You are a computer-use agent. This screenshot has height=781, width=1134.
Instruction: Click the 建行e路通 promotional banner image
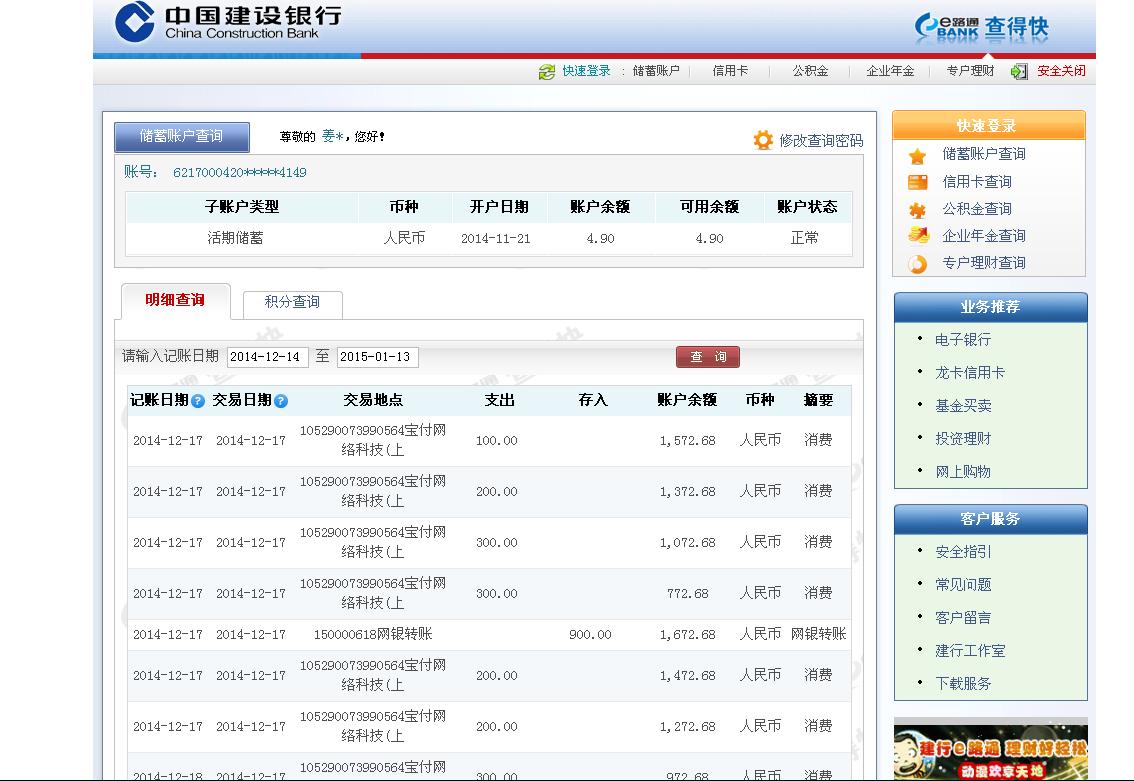(989, 750)
